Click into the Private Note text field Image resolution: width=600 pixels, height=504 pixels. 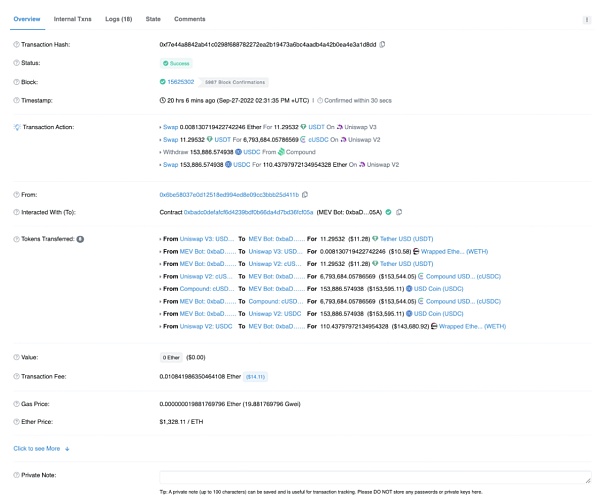(375, 477)
